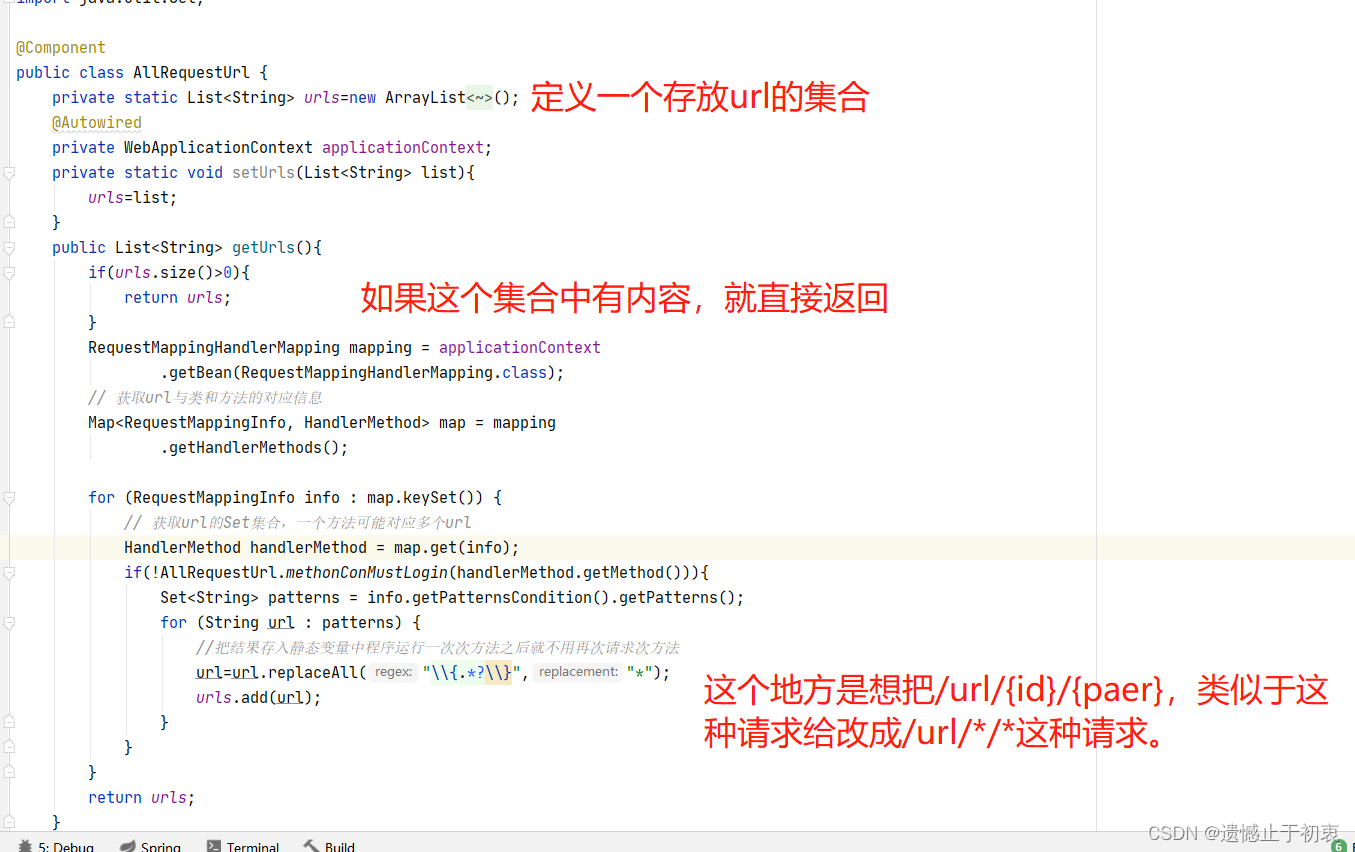Click handlerMethod variable declaration
1355x852 pixels.
click(309, 548)
